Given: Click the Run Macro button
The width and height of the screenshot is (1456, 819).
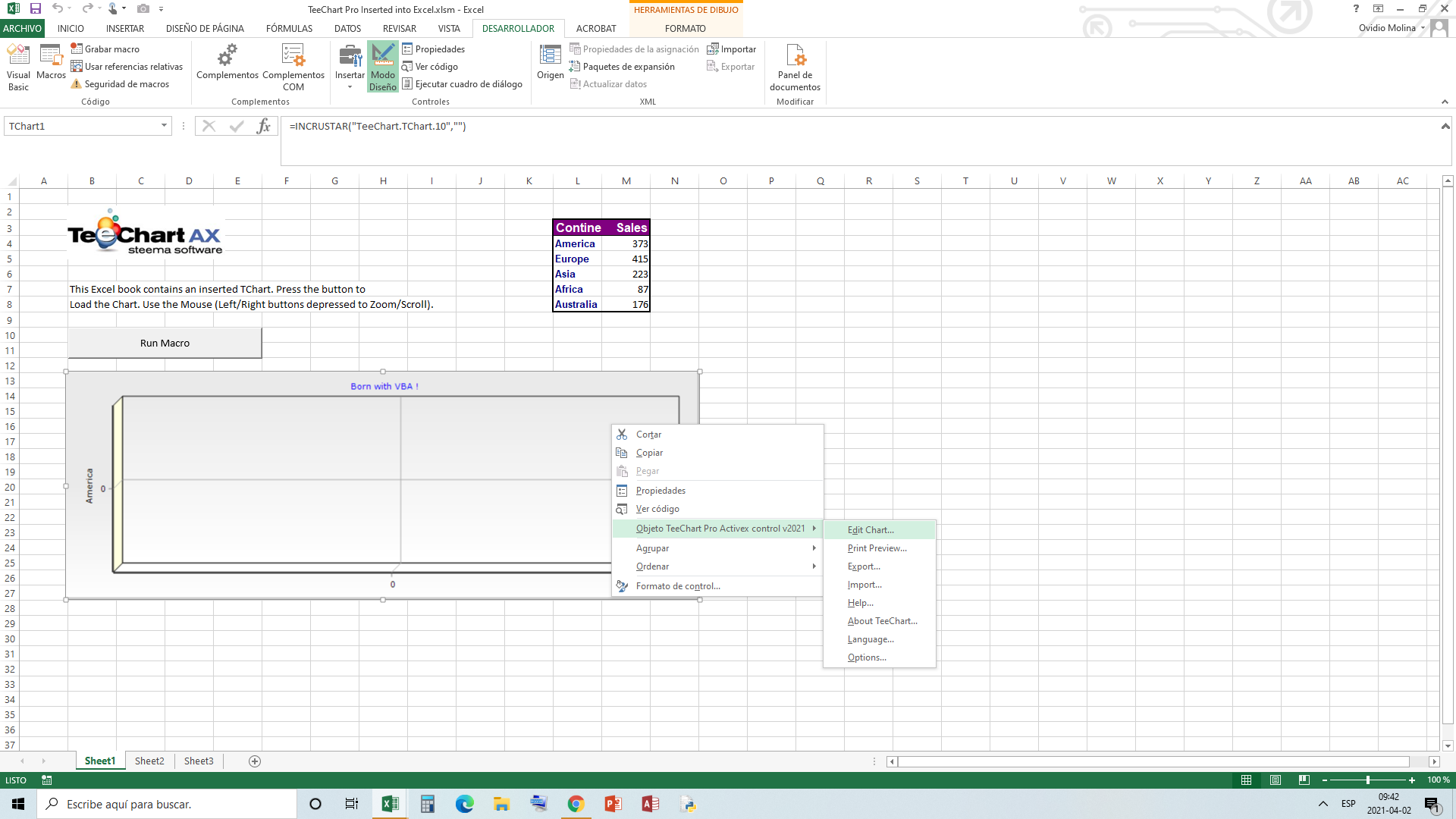Looking at the screenshot, I should click(x=164, y=343).
